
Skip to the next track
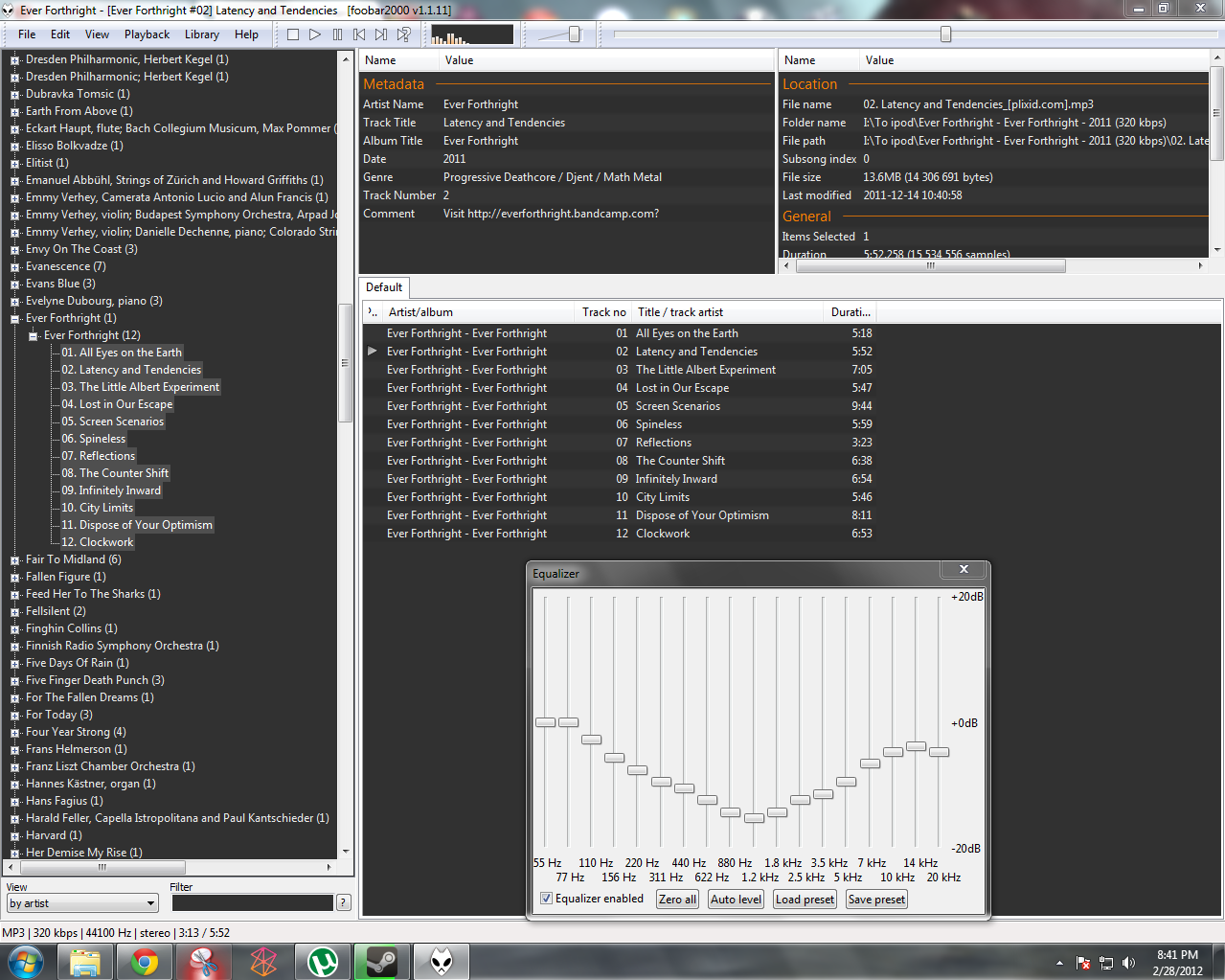click(x=381, y=34)
